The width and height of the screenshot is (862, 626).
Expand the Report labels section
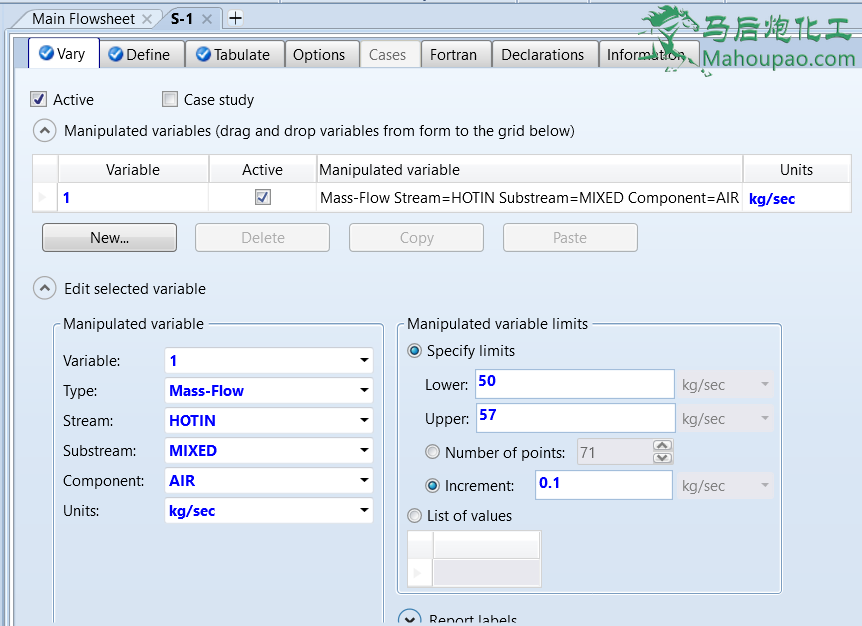point(409,619)
